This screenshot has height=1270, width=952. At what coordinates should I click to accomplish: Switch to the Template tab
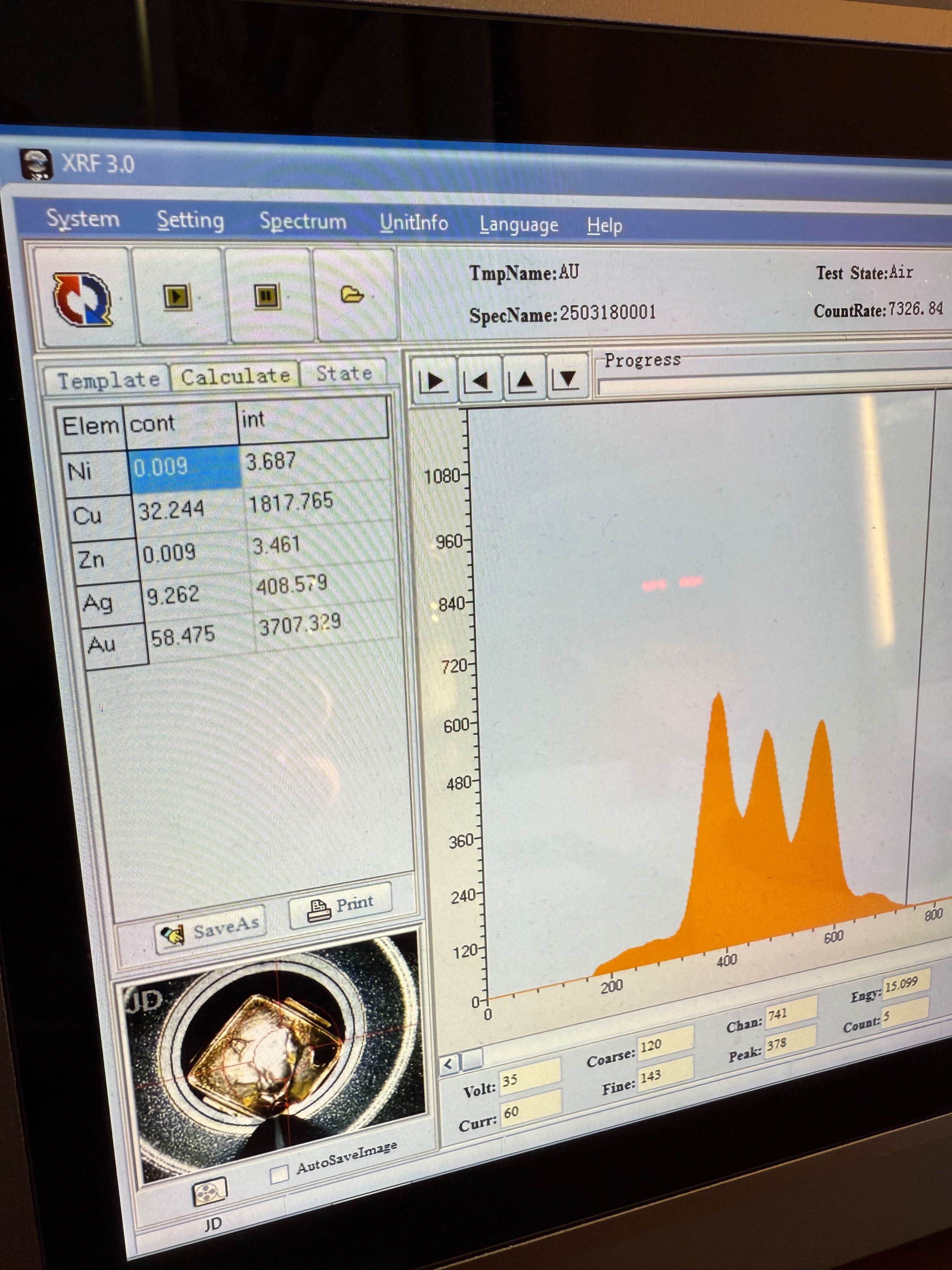click(x=108, y=380)
